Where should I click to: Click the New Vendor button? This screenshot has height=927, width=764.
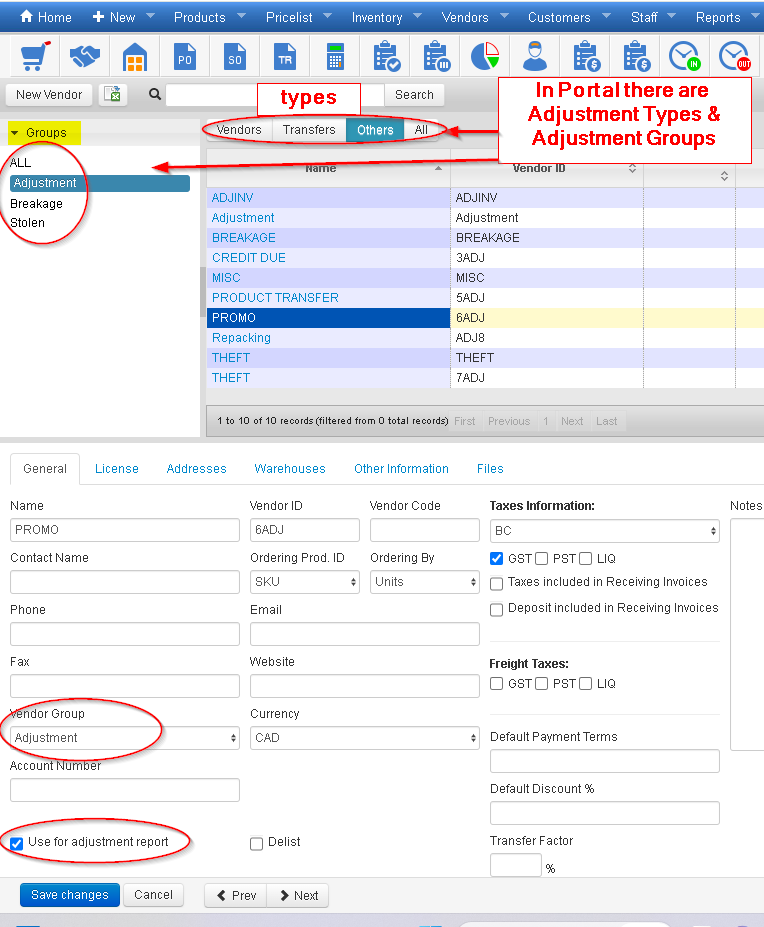pos(49,95)
